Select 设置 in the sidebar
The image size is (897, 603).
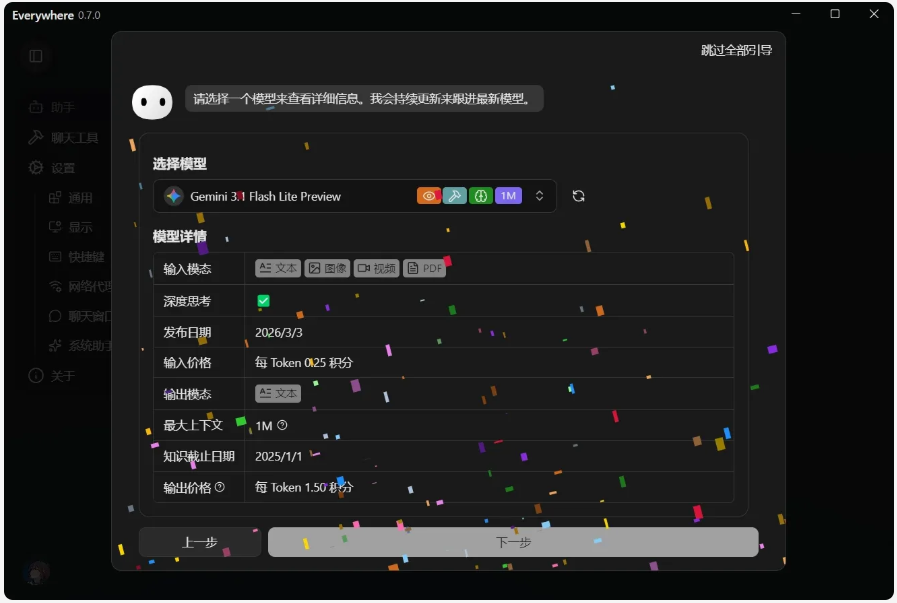pos(53,168)
